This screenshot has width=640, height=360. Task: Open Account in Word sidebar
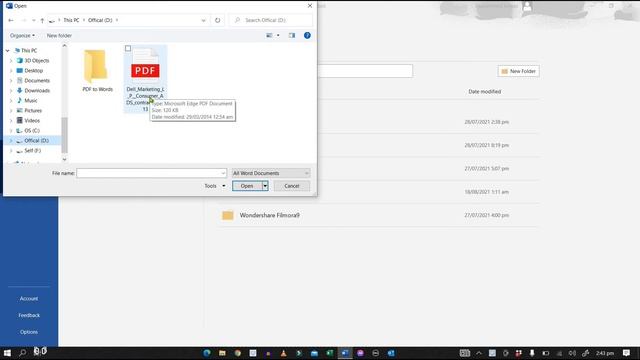29,299
